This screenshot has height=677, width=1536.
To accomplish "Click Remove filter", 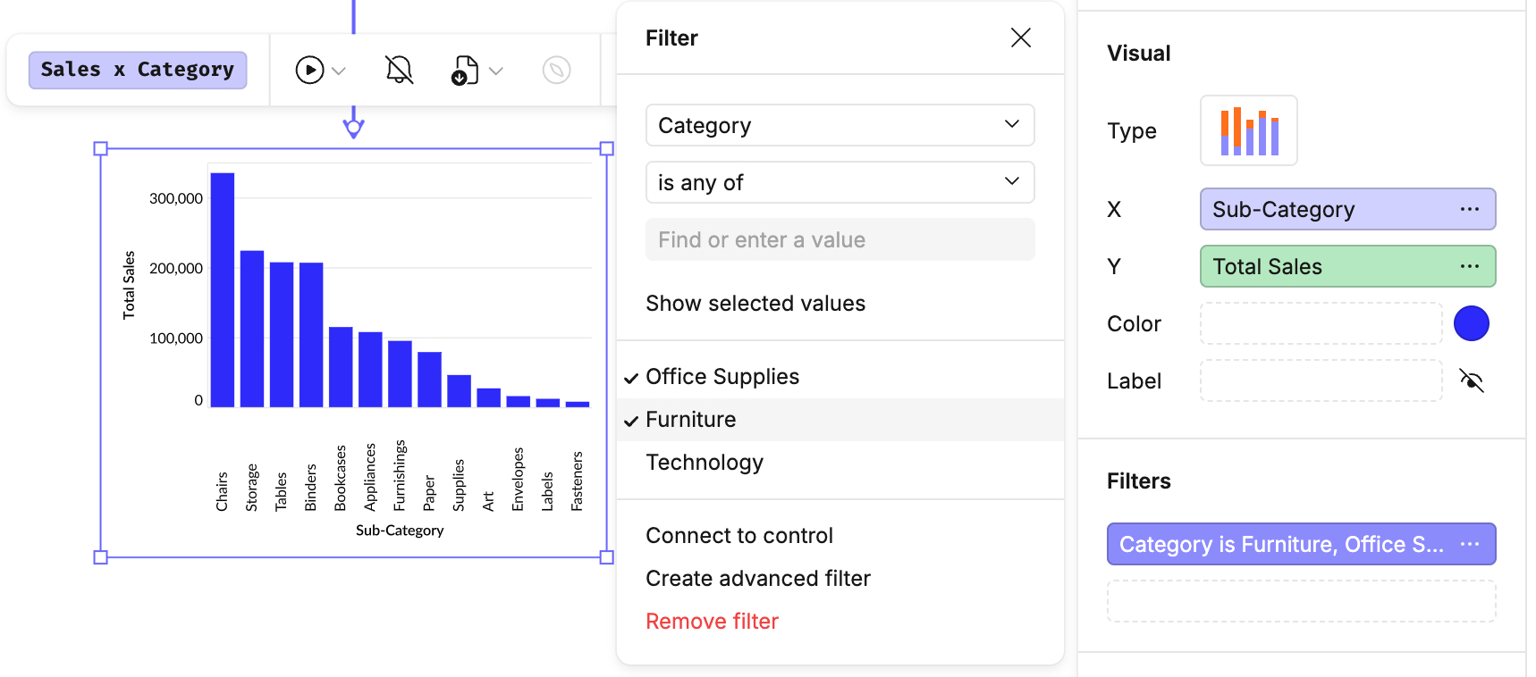I will click(712, 622).
